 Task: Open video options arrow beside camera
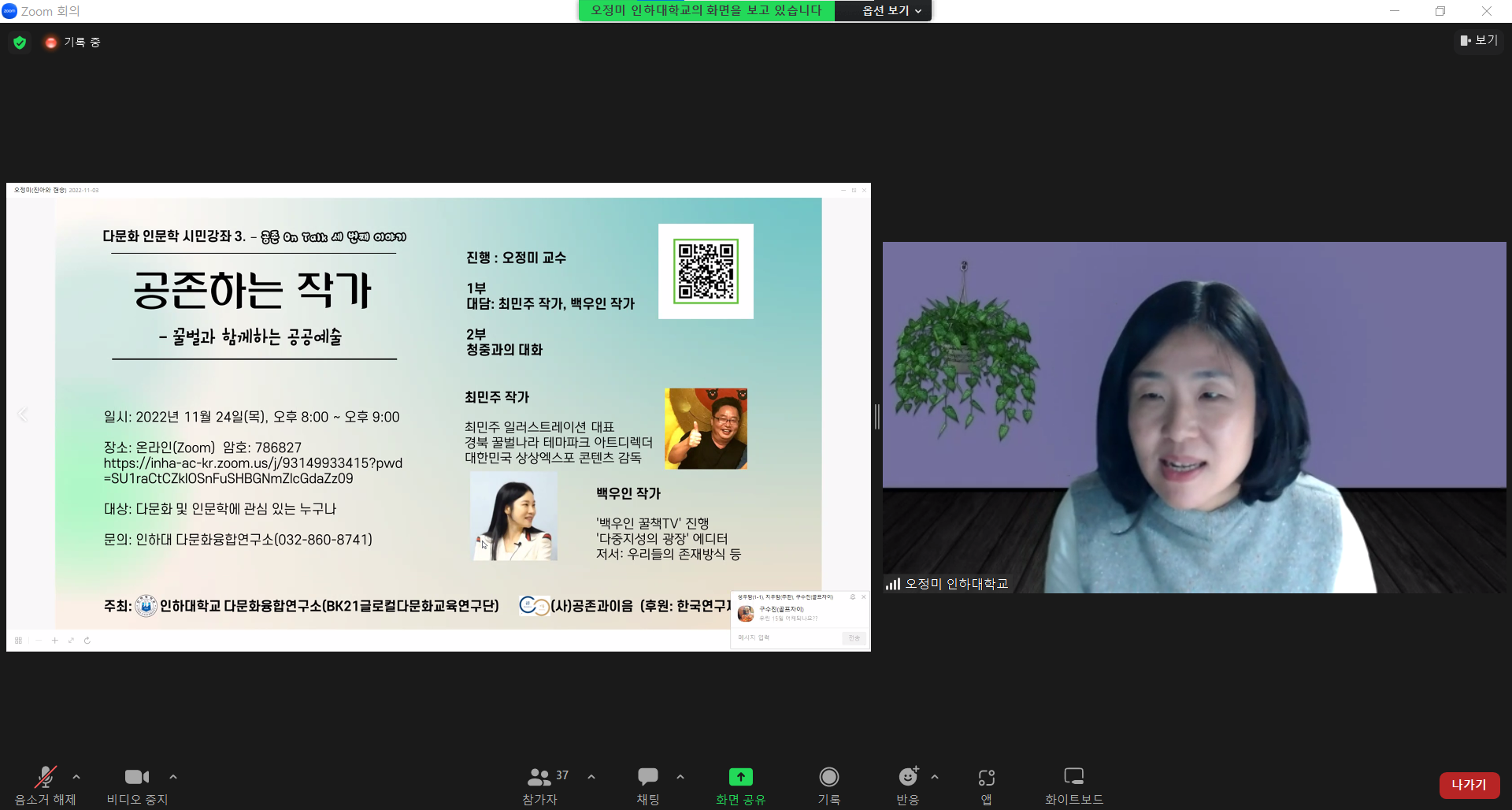(x=173, y=777)
